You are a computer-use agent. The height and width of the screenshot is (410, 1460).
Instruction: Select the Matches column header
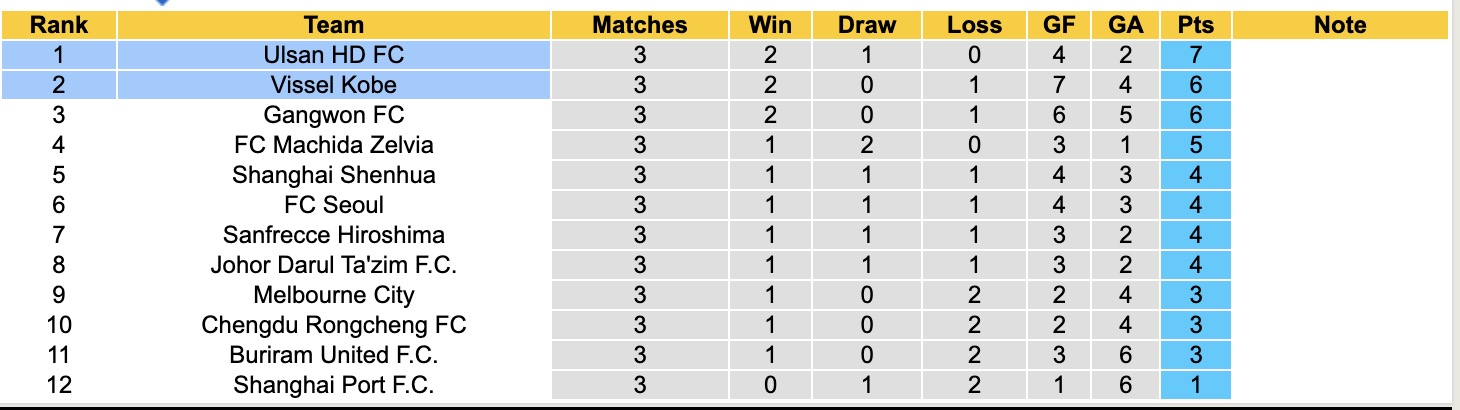tap(640, 25)
